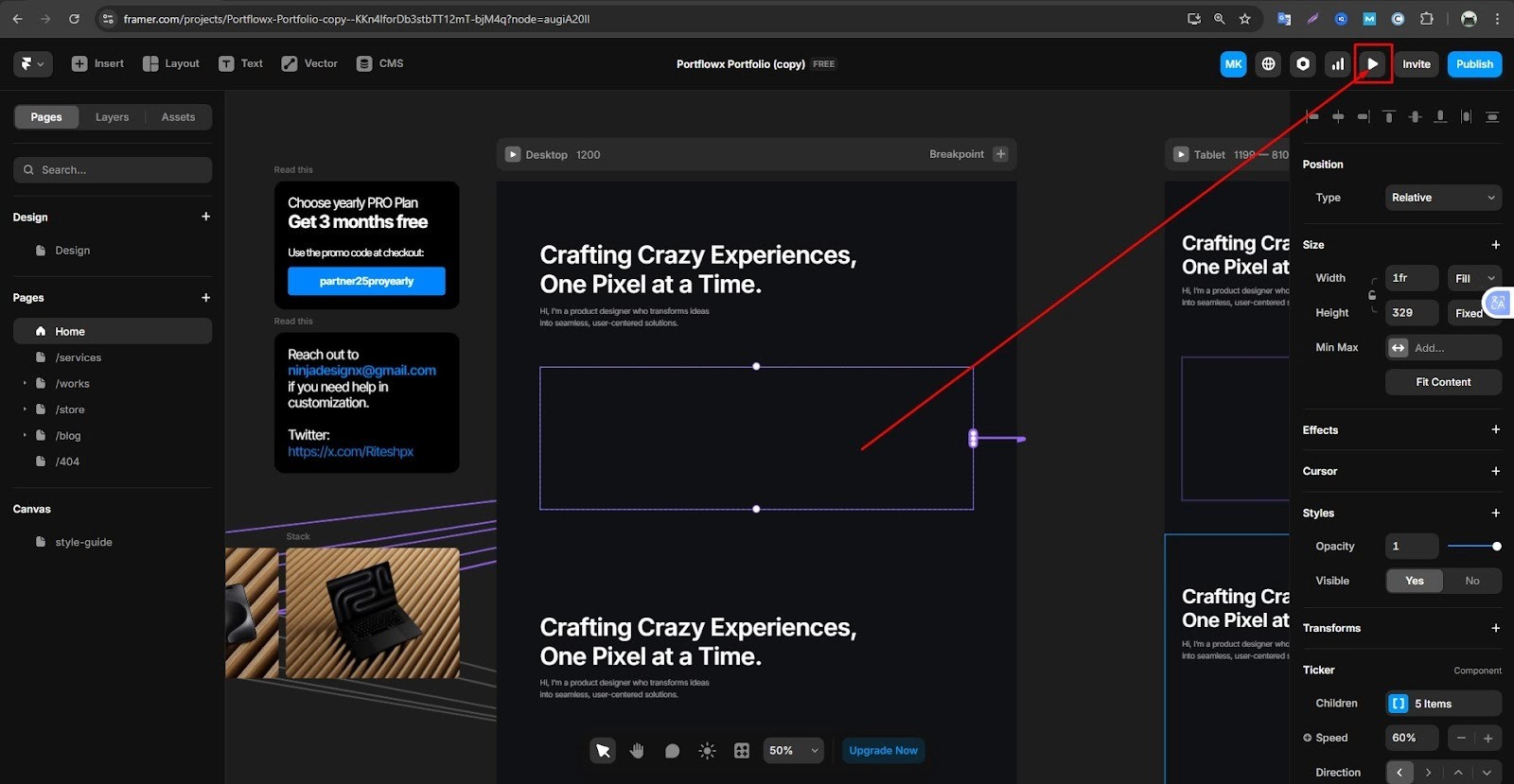Open the /services page
The height and width of the screenshot is (784, 1514).
113,357
